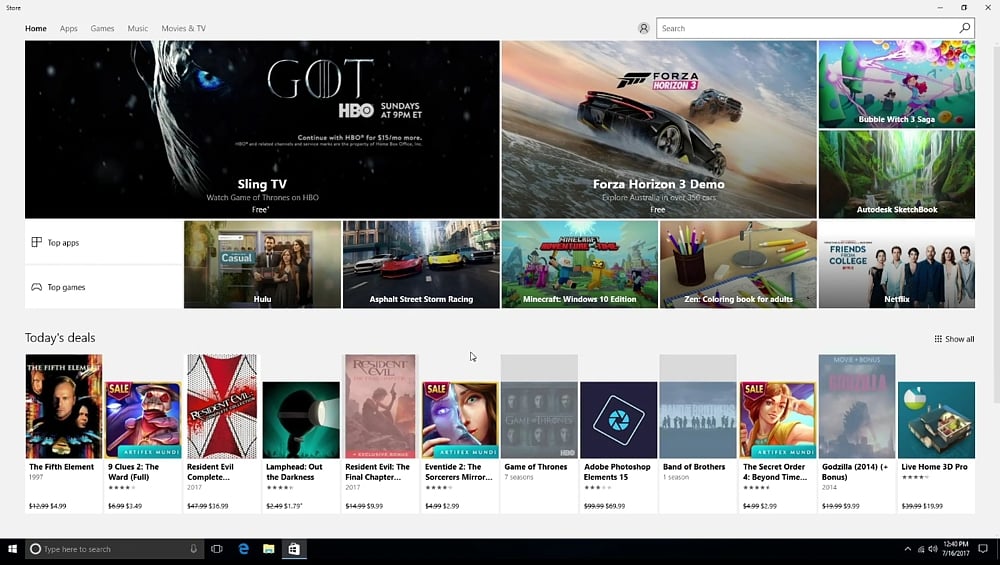
Task: Open the Hulu tile
Action: coord(262,265)
